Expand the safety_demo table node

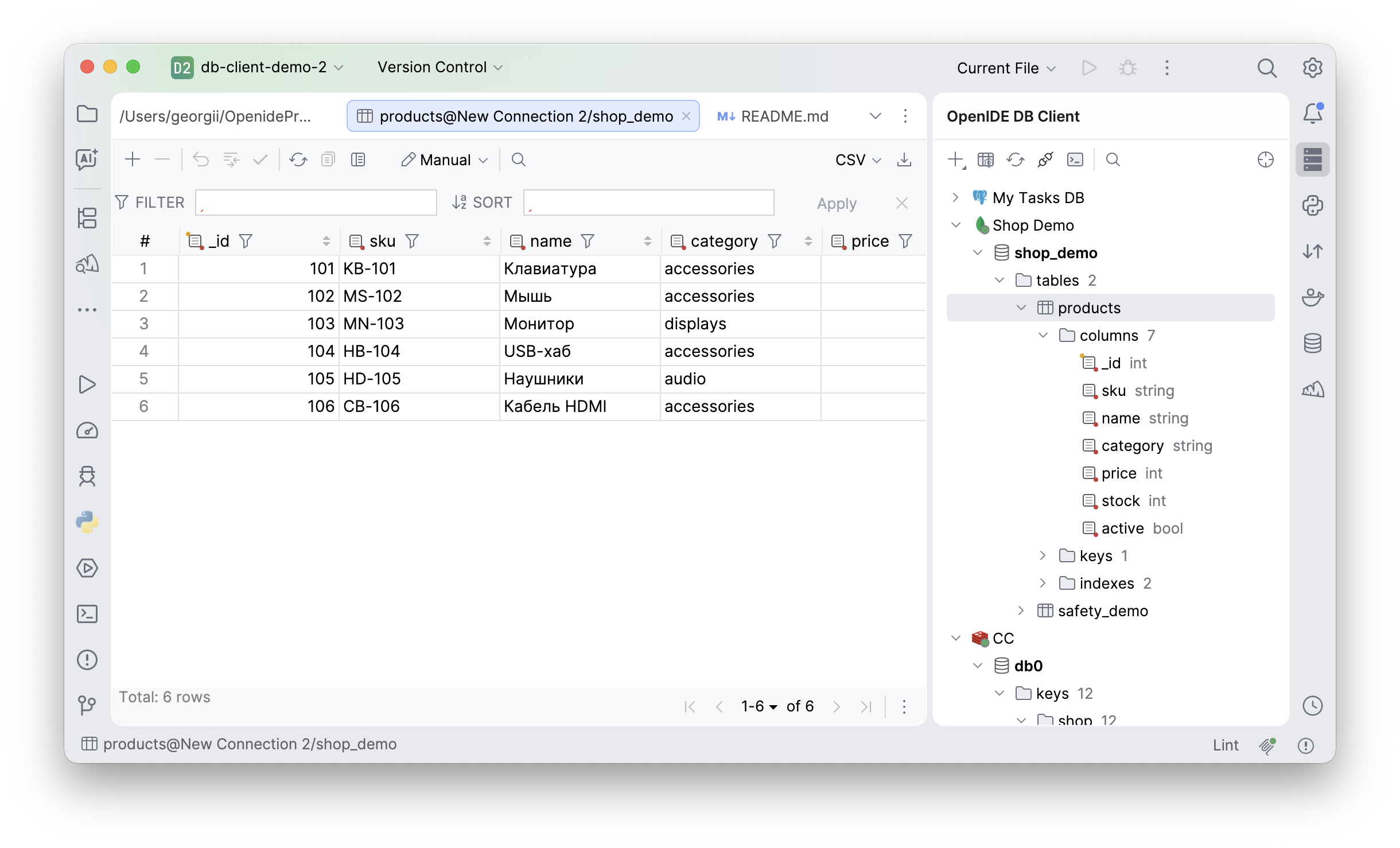pyautogui.click(x=1021, y=610)
